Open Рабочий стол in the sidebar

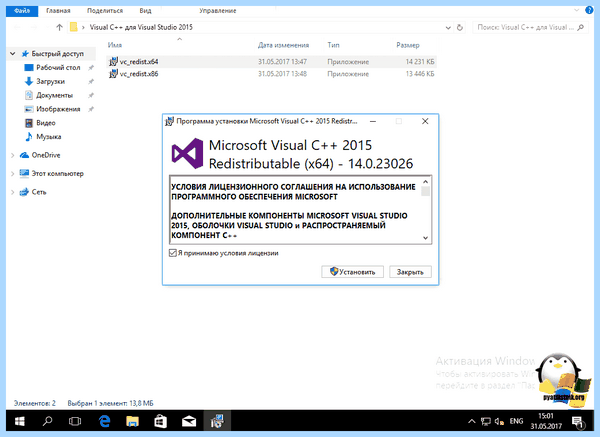coord(58,68)
